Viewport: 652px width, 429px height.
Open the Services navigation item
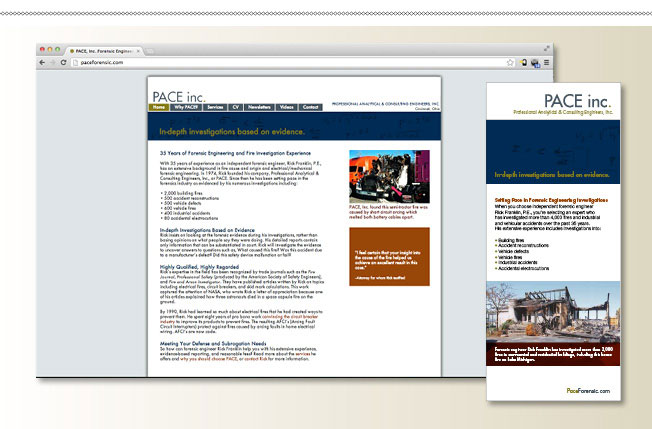[x=214, y=105]
